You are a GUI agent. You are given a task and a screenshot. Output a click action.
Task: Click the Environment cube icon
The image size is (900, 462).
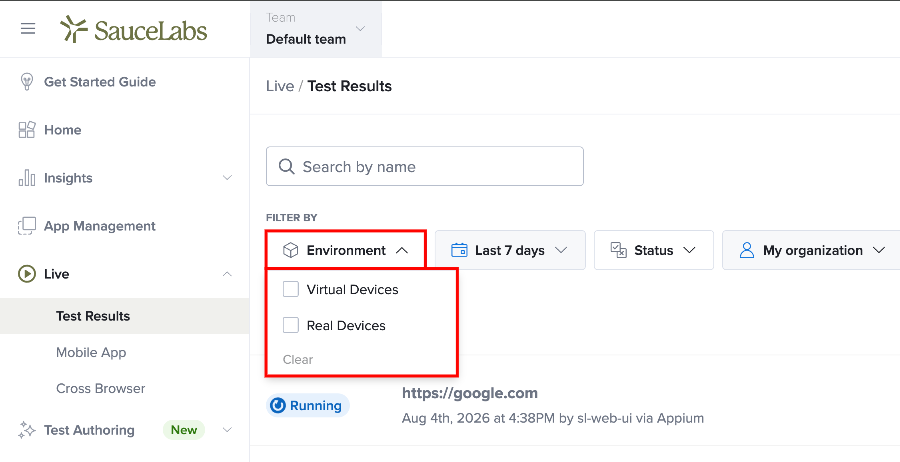pyautogui.click(x=290, y=250)
